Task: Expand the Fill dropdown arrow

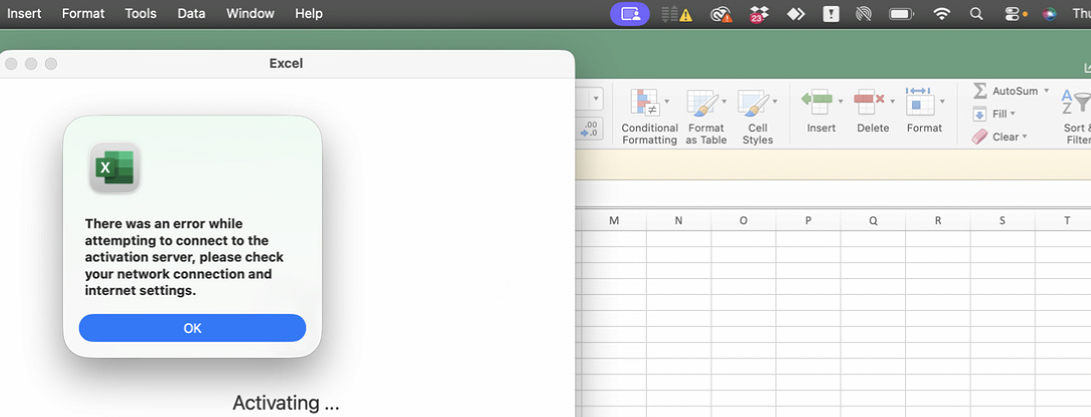Action: [1012, 113]
